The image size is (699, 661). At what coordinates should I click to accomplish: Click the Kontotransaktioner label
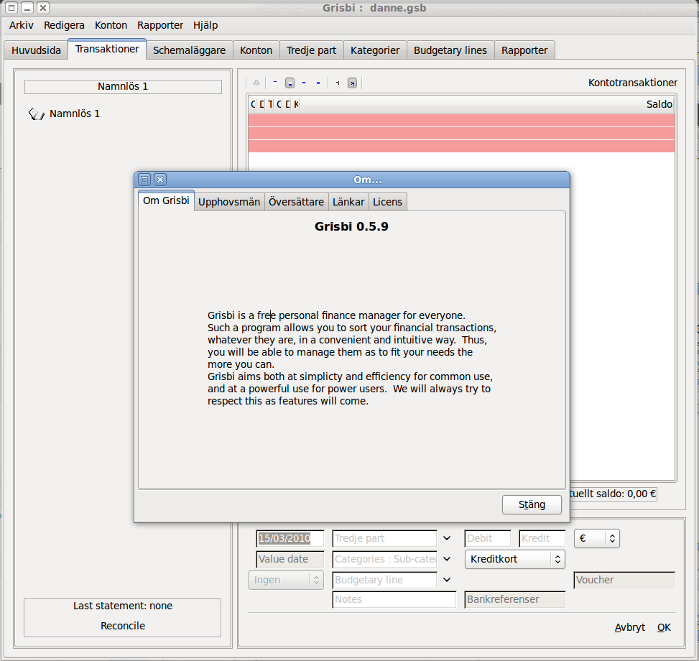(x=633, y=82)
